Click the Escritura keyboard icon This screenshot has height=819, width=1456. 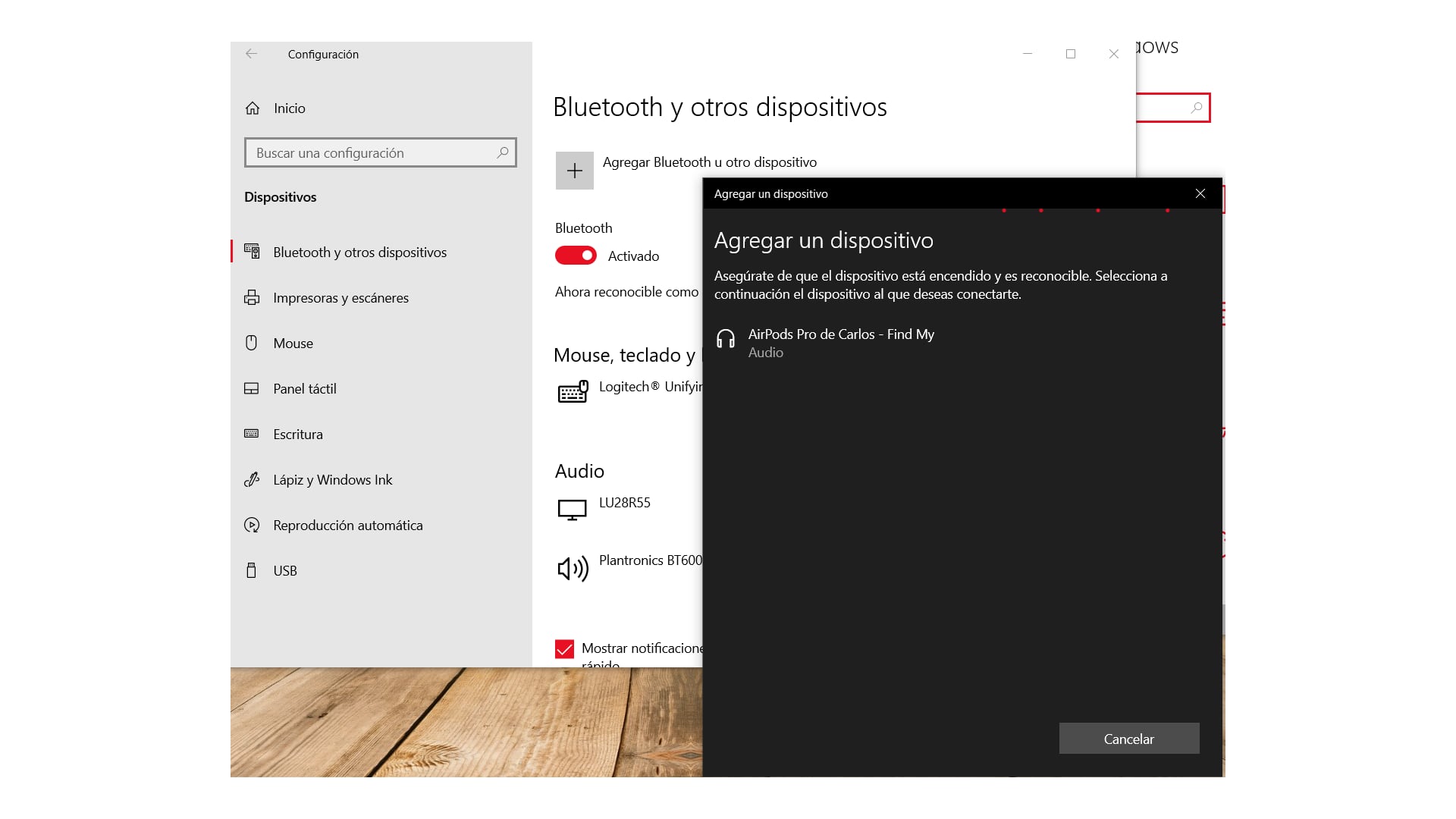[252, 434]
